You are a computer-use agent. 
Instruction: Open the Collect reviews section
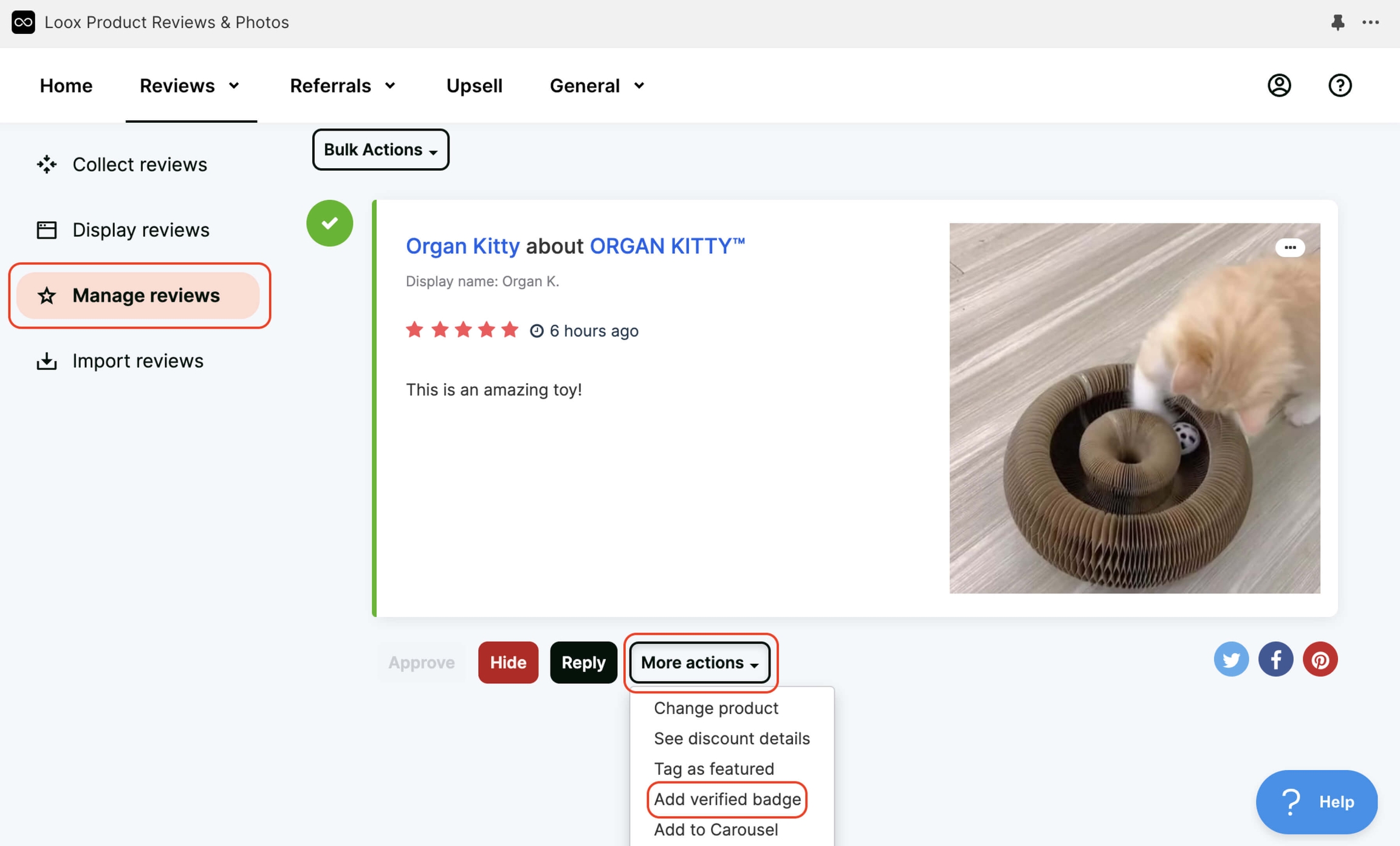(139, 164)
